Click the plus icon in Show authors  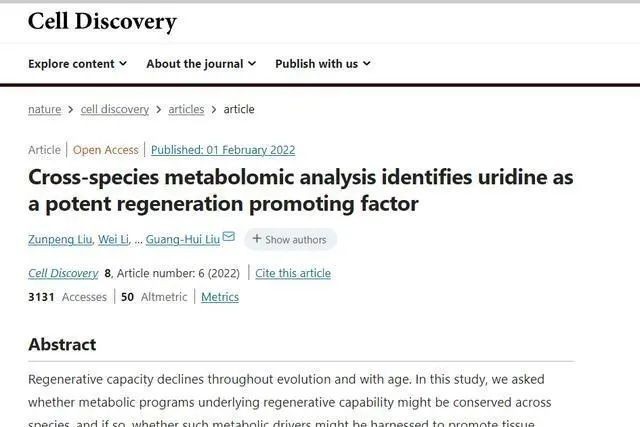[257, 238]
